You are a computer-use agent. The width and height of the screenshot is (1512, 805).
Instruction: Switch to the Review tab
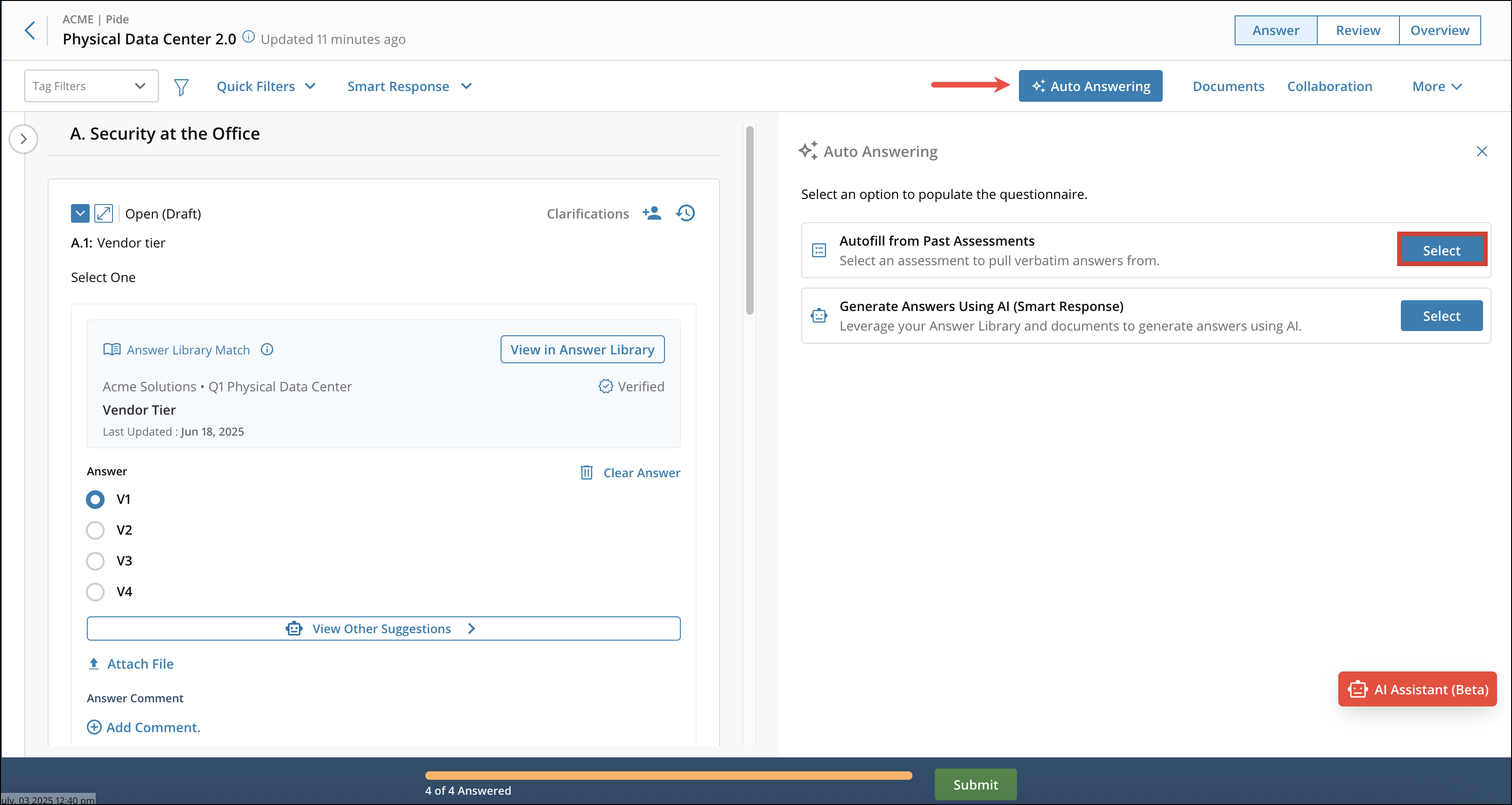click(1357, 30)
